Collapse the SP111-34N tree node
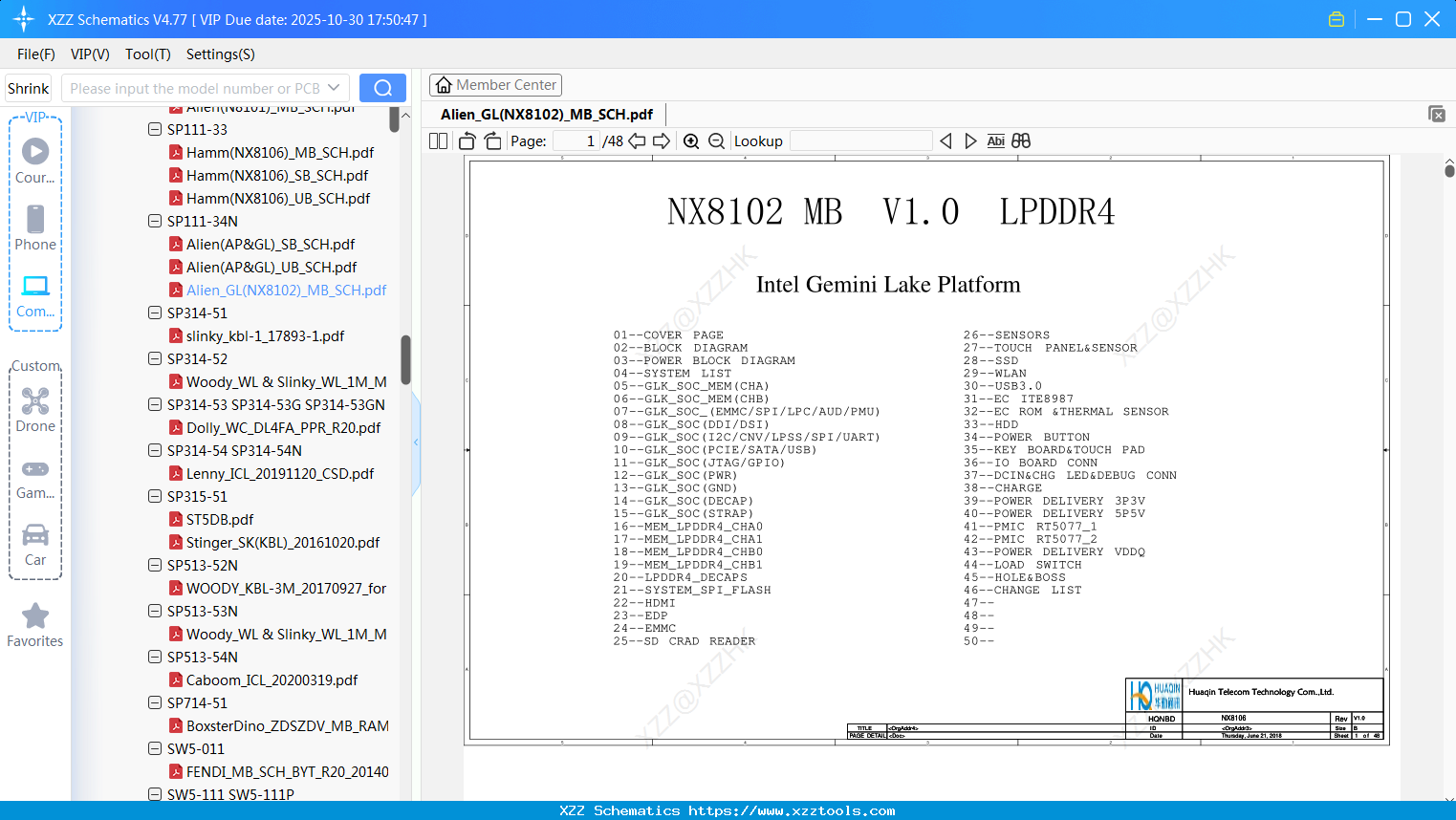This screenshot has width=1456, height=820. [x=155, y=221]
